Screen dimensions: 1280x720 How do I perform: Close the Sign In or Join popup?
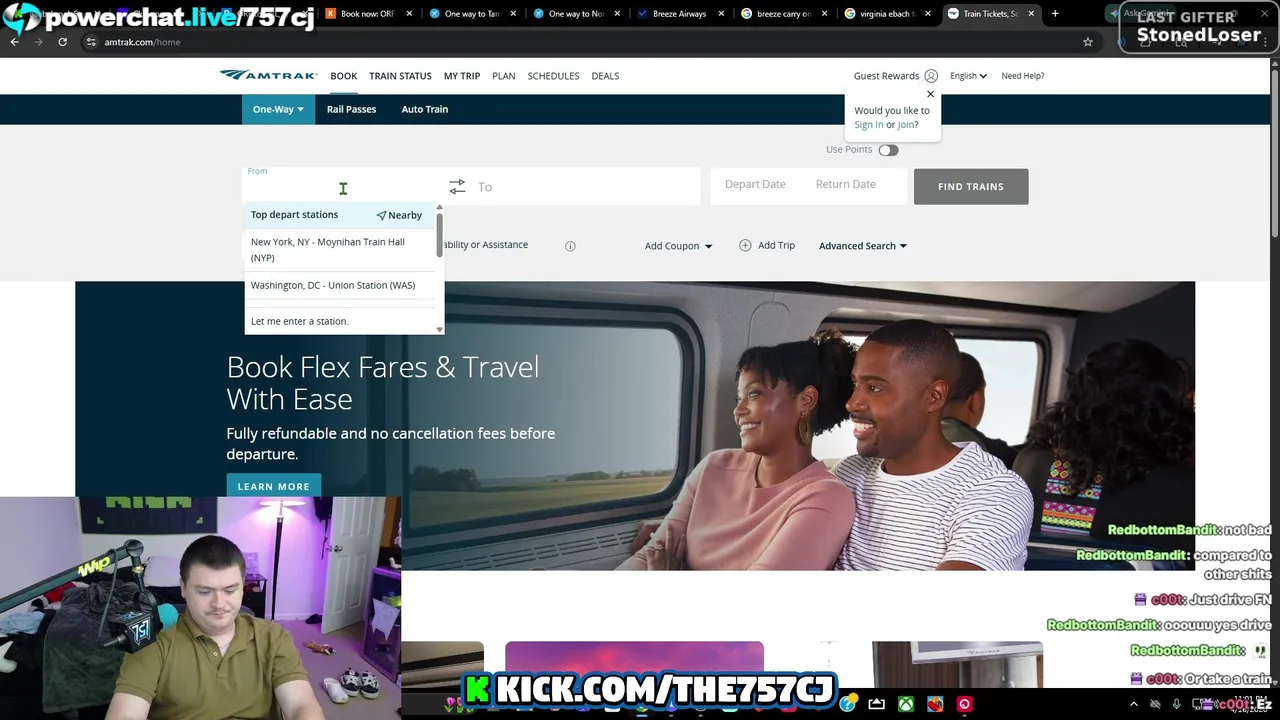[930, 94]
